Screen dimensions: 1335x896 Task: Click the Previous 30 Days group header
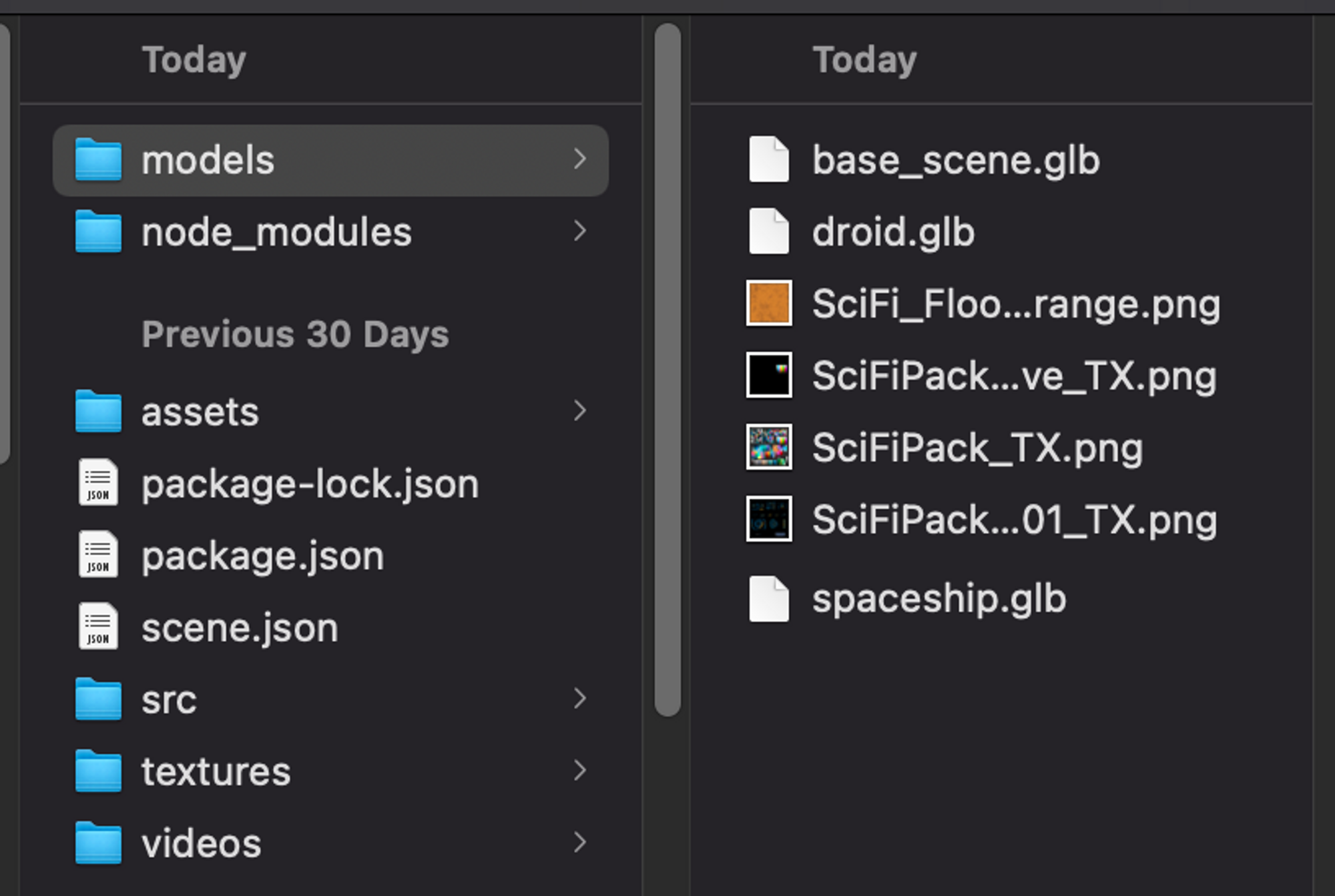(294, 334)
